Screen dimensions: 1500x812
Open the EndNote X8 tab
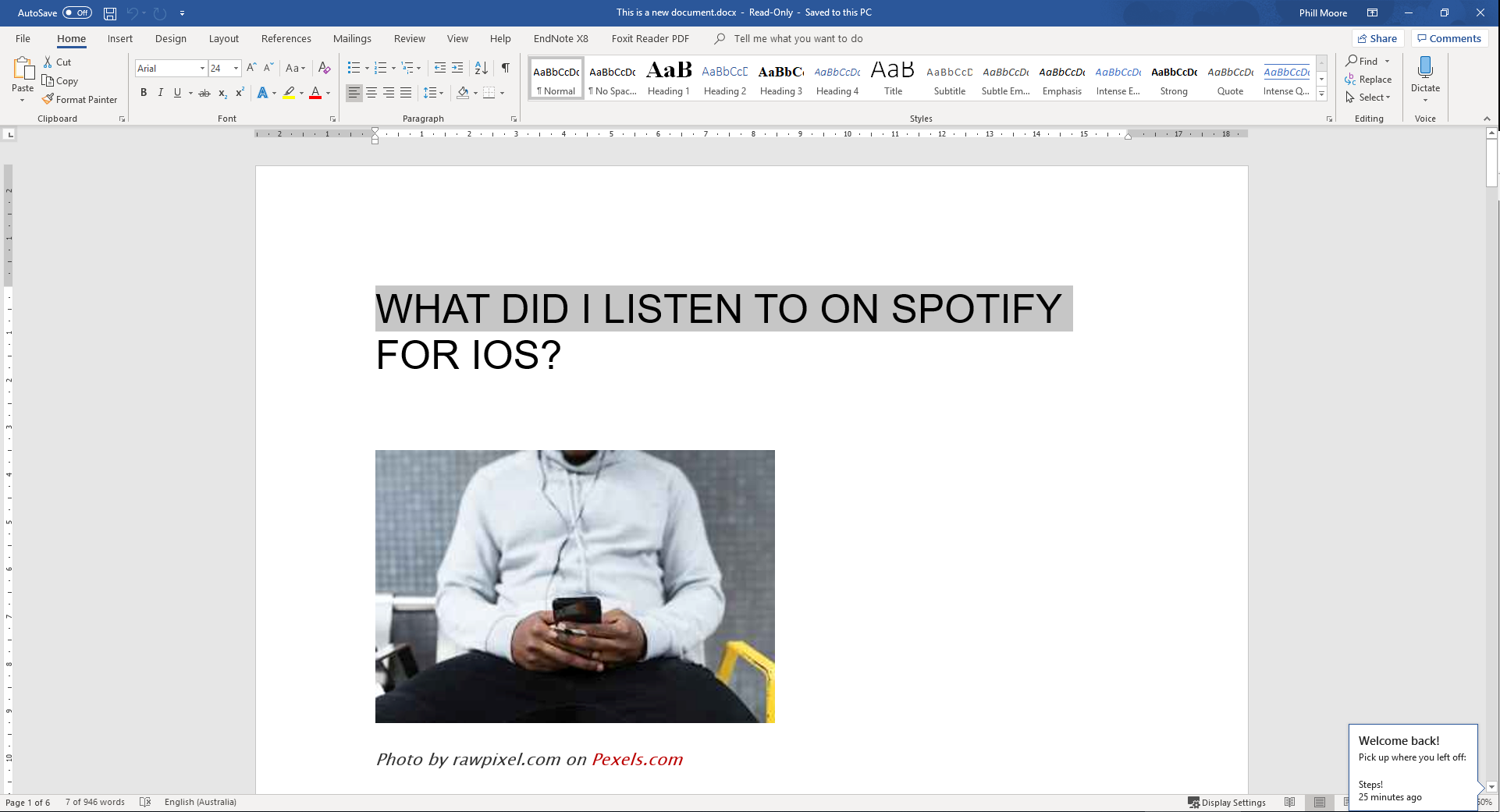tap(560, 38)
